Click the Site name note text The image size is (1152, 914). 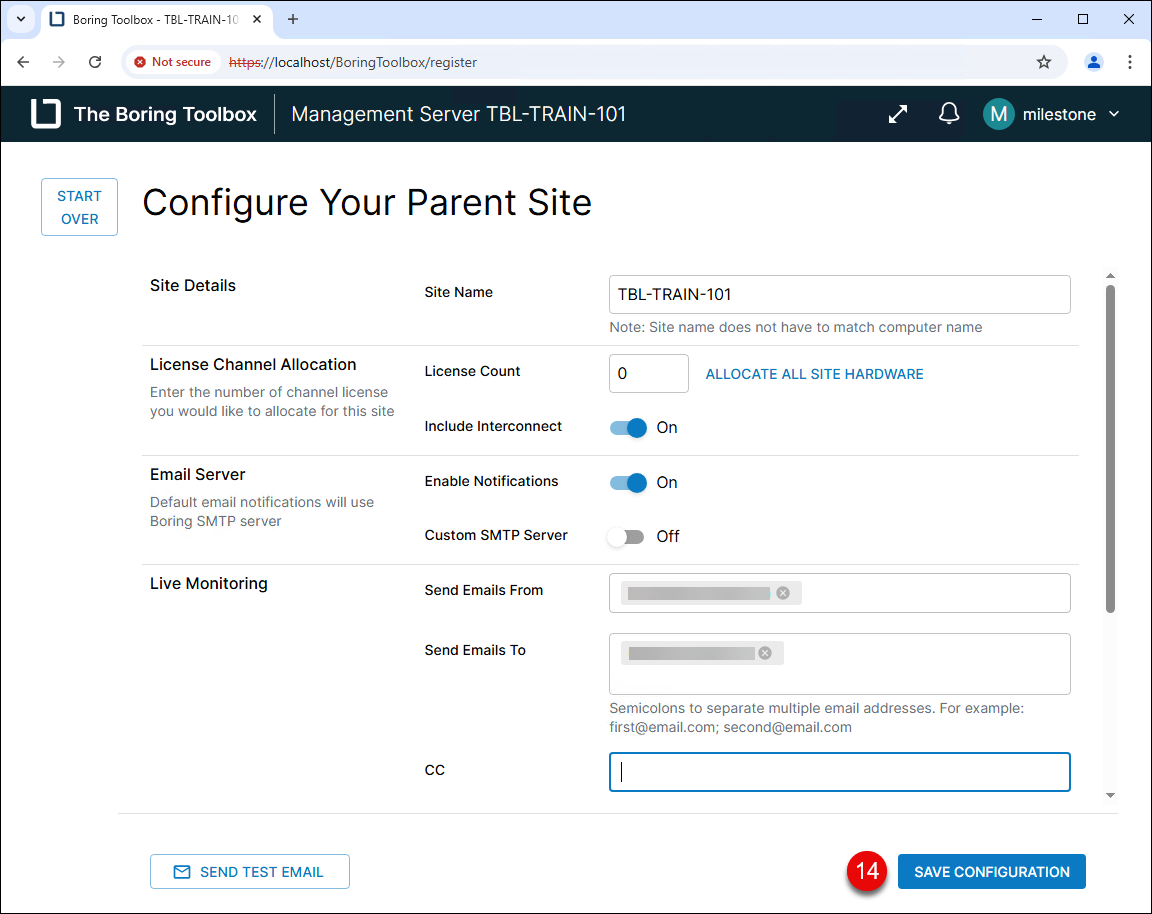point(796,327)
